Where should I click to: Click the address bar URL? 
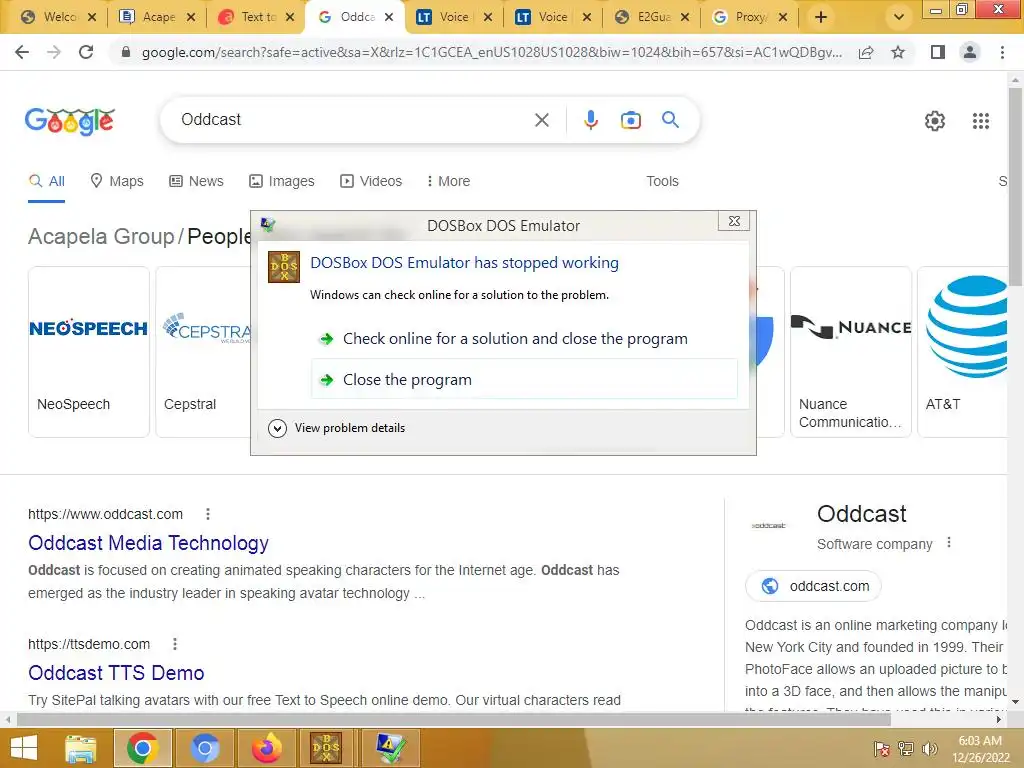(491, 52)
